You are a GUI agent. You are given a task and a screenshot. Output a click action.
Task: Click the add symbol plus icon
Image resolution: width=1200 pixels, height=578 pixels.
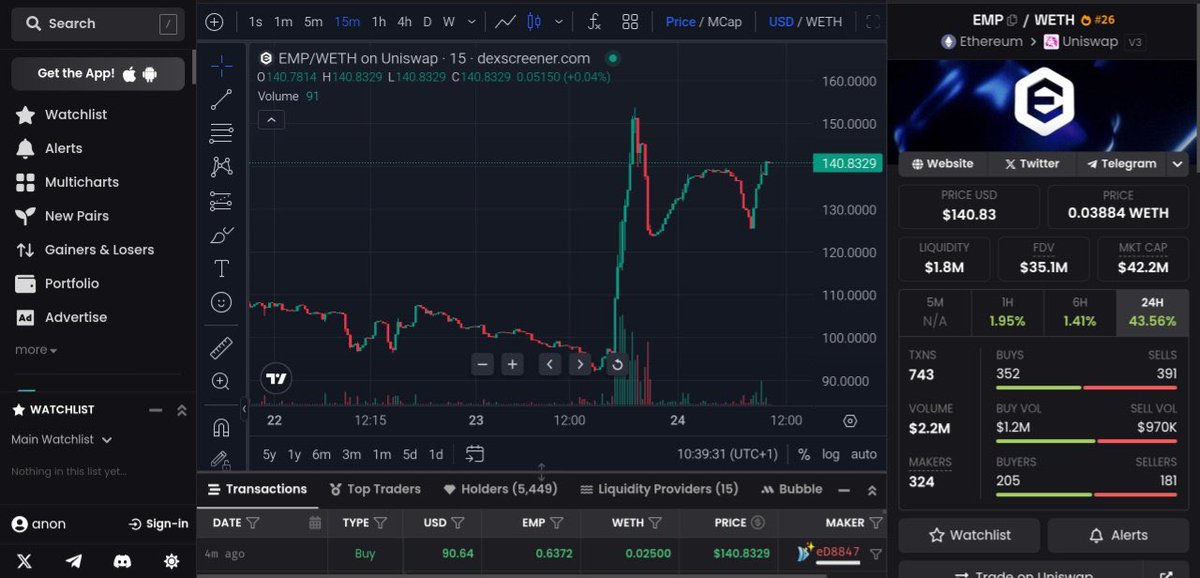pos(215,21)
